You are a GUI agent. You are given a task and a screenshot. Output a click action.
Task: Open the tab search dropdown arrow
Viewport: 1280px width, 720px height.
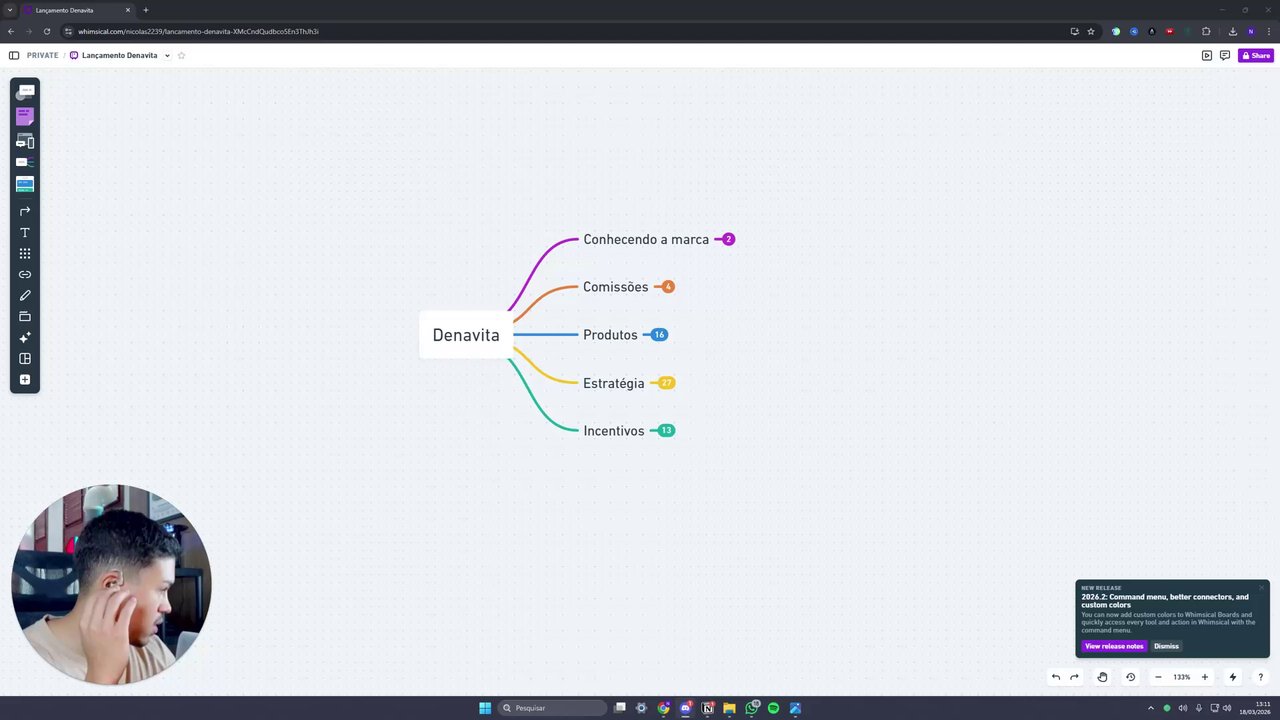click(9, 10)
